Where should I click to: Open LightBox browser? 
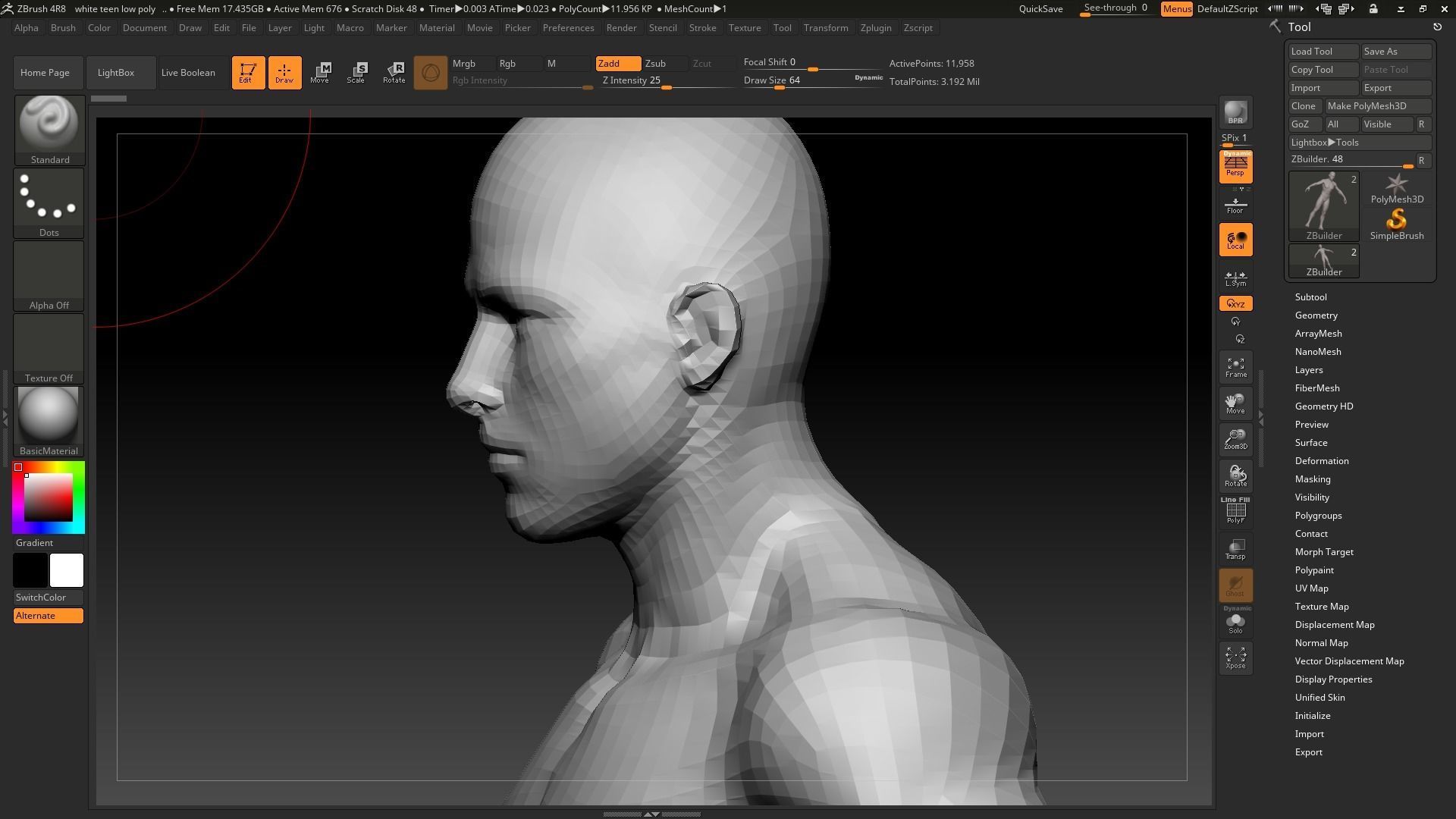(x=121, y=73)
